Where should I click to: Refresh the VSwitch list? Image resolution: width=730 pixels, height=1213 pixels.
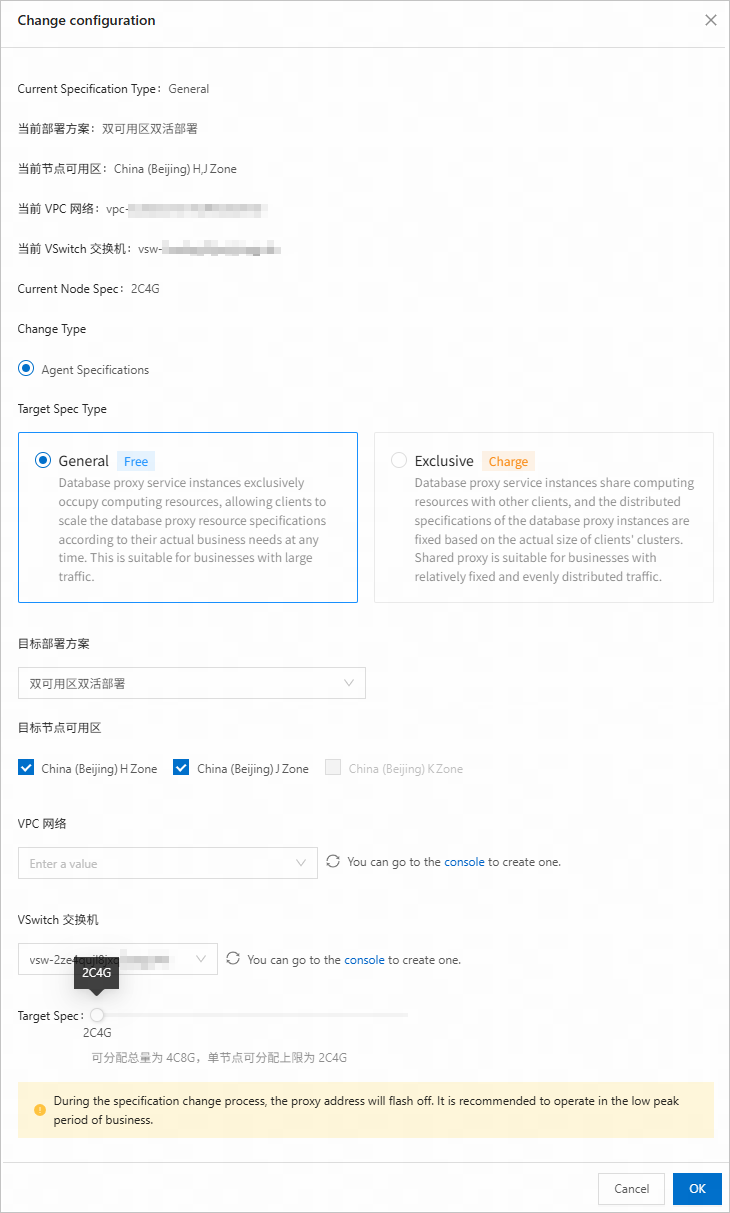pyautogui.click(x=233, y=958)
